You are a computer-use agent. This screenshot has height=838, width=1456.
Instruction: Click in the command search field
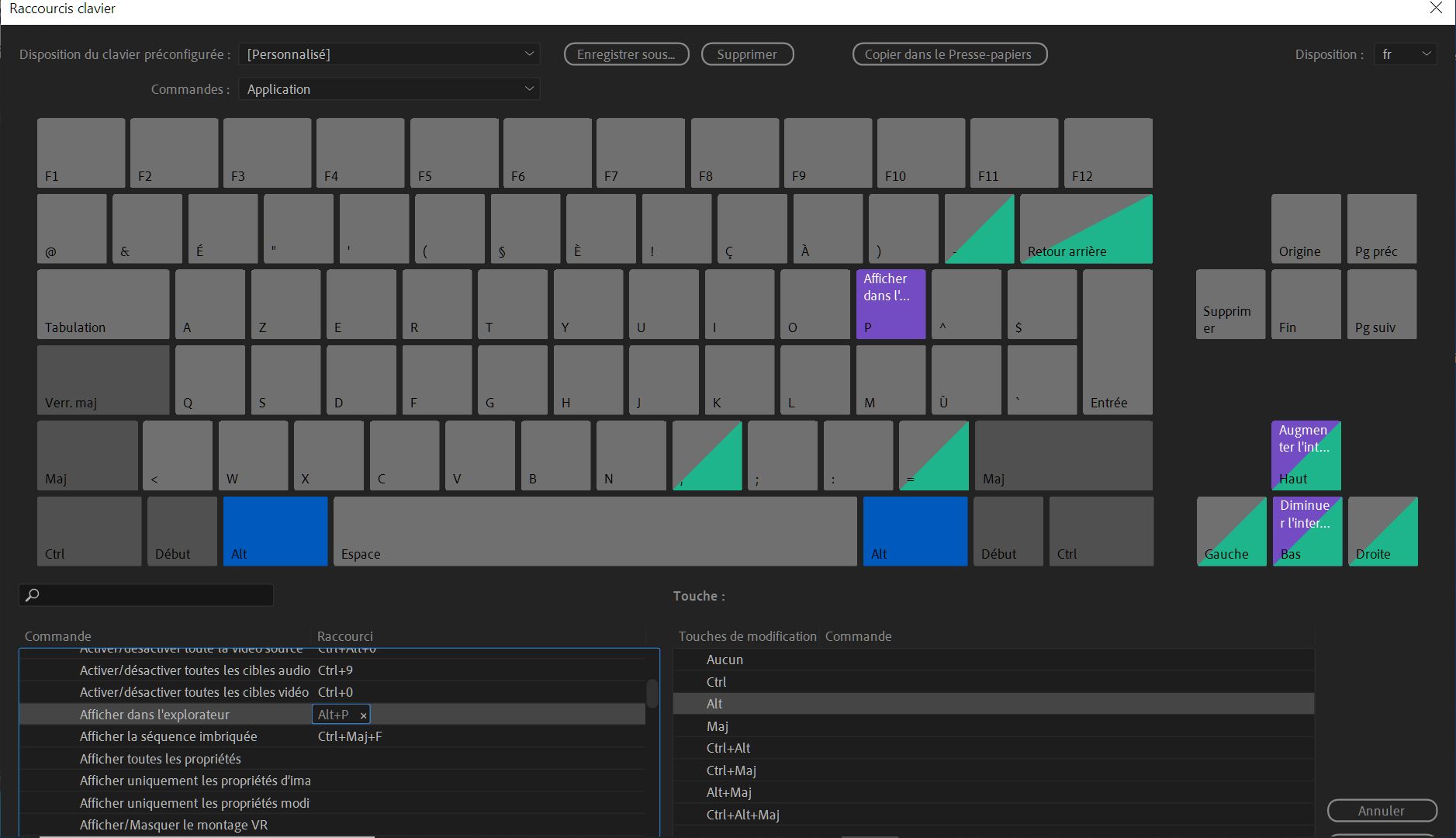(147, 595)
